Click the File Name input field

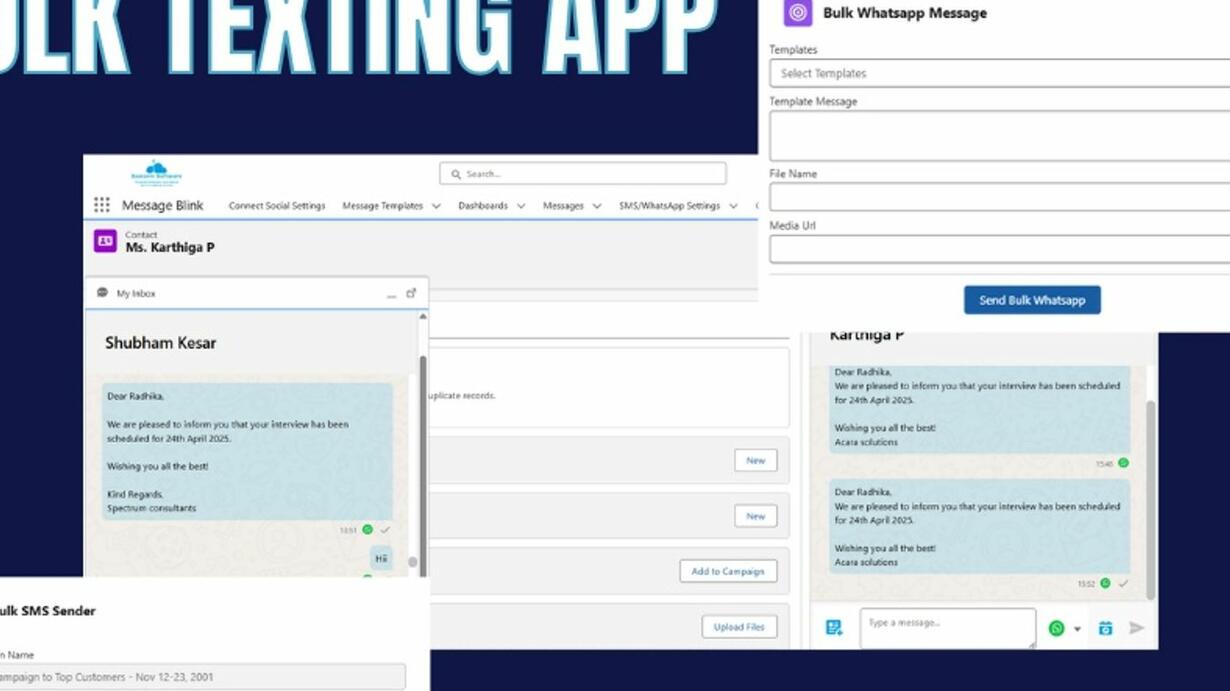(x=999, y=197)
